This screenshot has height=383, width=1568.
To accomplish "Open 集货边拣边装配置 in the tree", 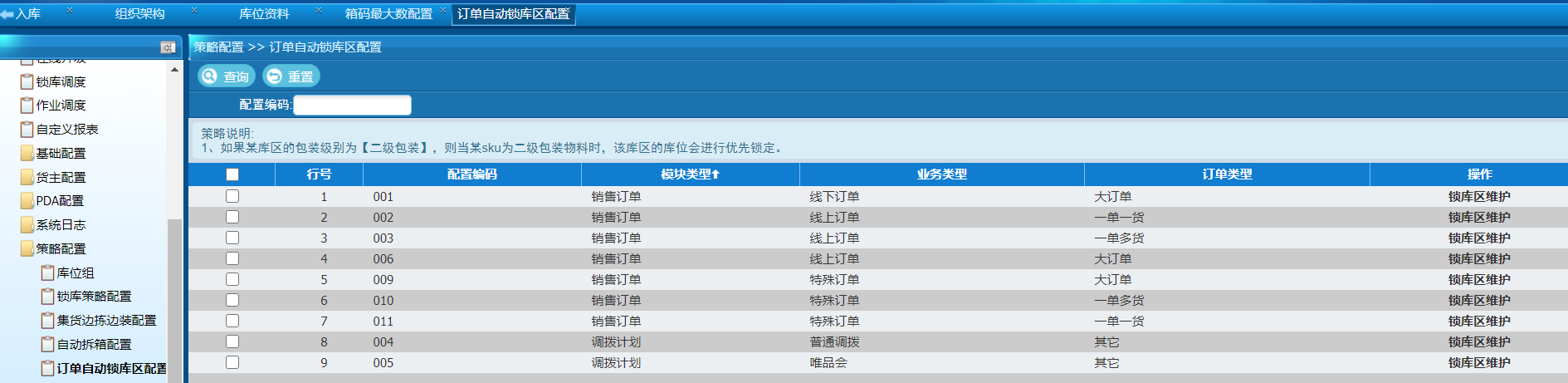I will click(x=106, y=321).
